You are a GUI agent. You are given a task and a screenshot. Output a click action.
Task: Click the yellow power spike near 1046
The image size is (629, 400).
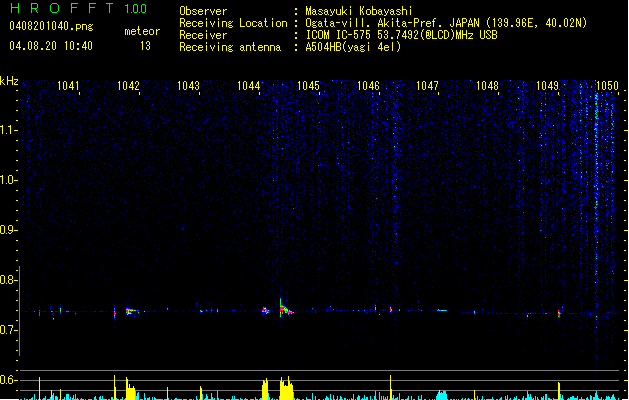(x=390, y=388)
